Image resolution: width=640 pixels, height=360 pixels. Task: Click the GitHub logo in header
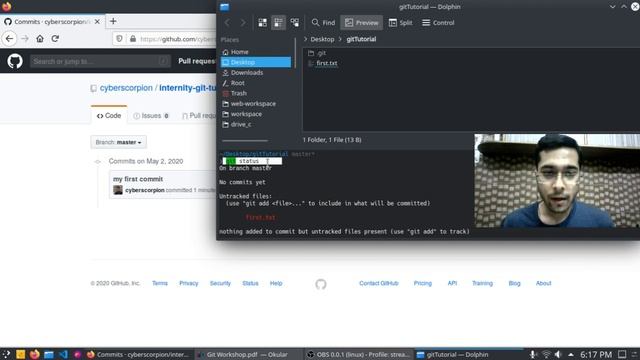coord(15,61)
